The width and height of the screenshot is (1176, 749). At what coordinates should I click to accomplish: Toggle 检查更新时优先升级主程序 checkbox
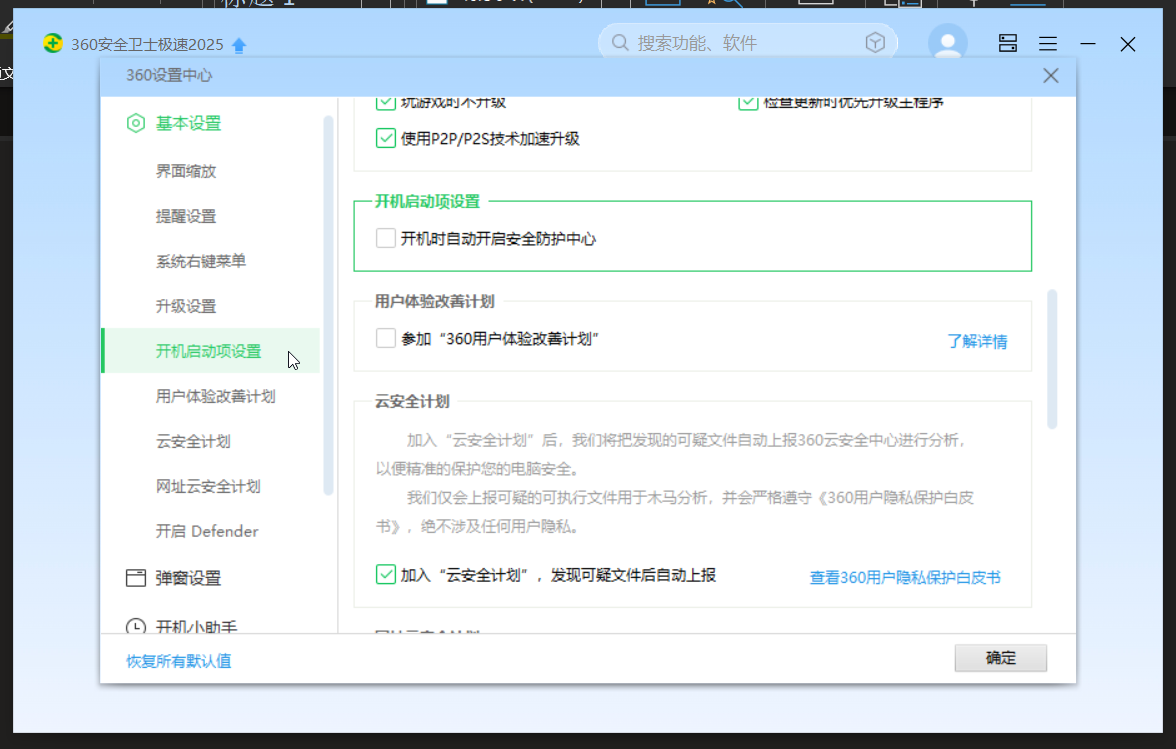click(x=748, y=103)
